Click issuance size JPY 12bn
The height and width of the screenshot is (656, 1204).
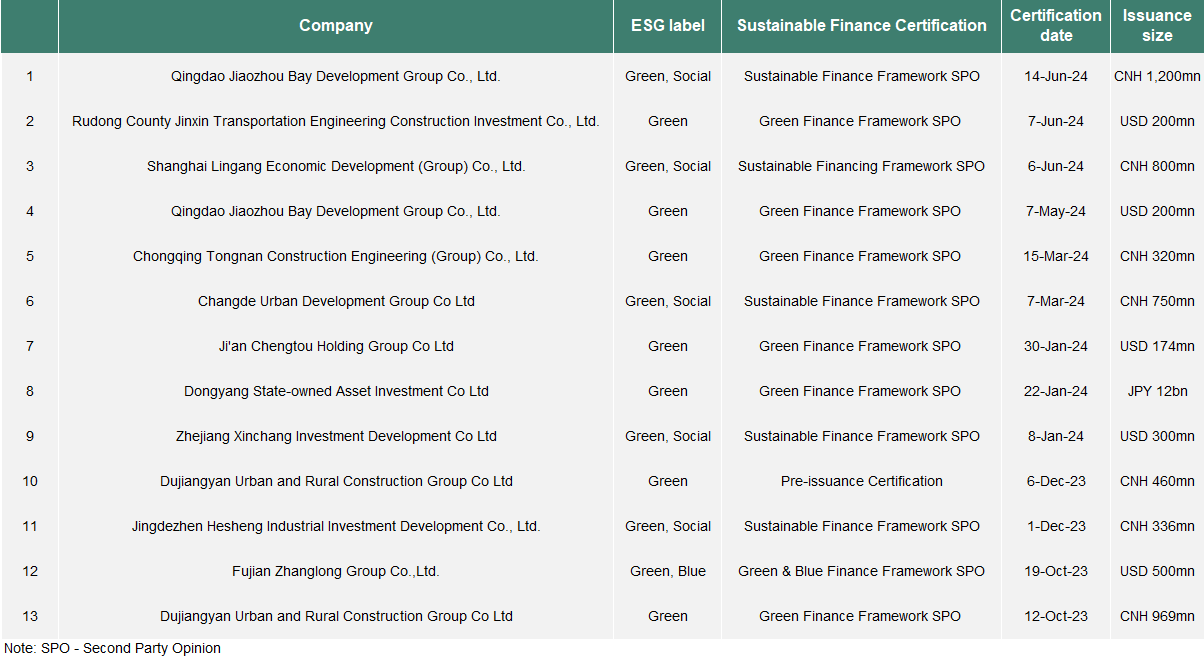point(1157,391)
